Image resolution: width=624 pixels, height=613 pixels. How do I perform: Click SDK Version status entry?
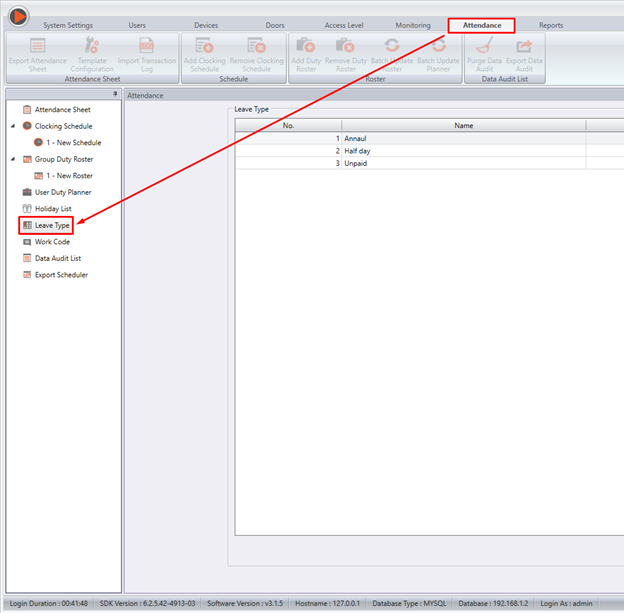pyautogui.click(x=147, y=603)
